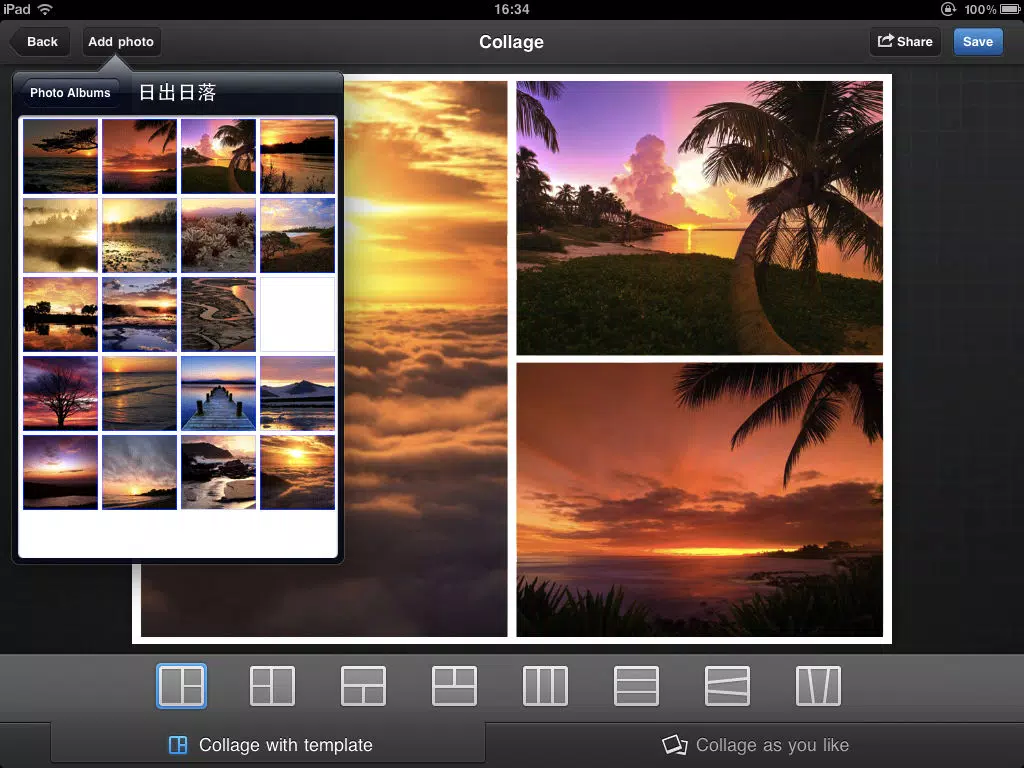This screenshot has width=1024, height=768.
Task: Select the lily pond sunrise thumbnail
Action: click(140, 235)
